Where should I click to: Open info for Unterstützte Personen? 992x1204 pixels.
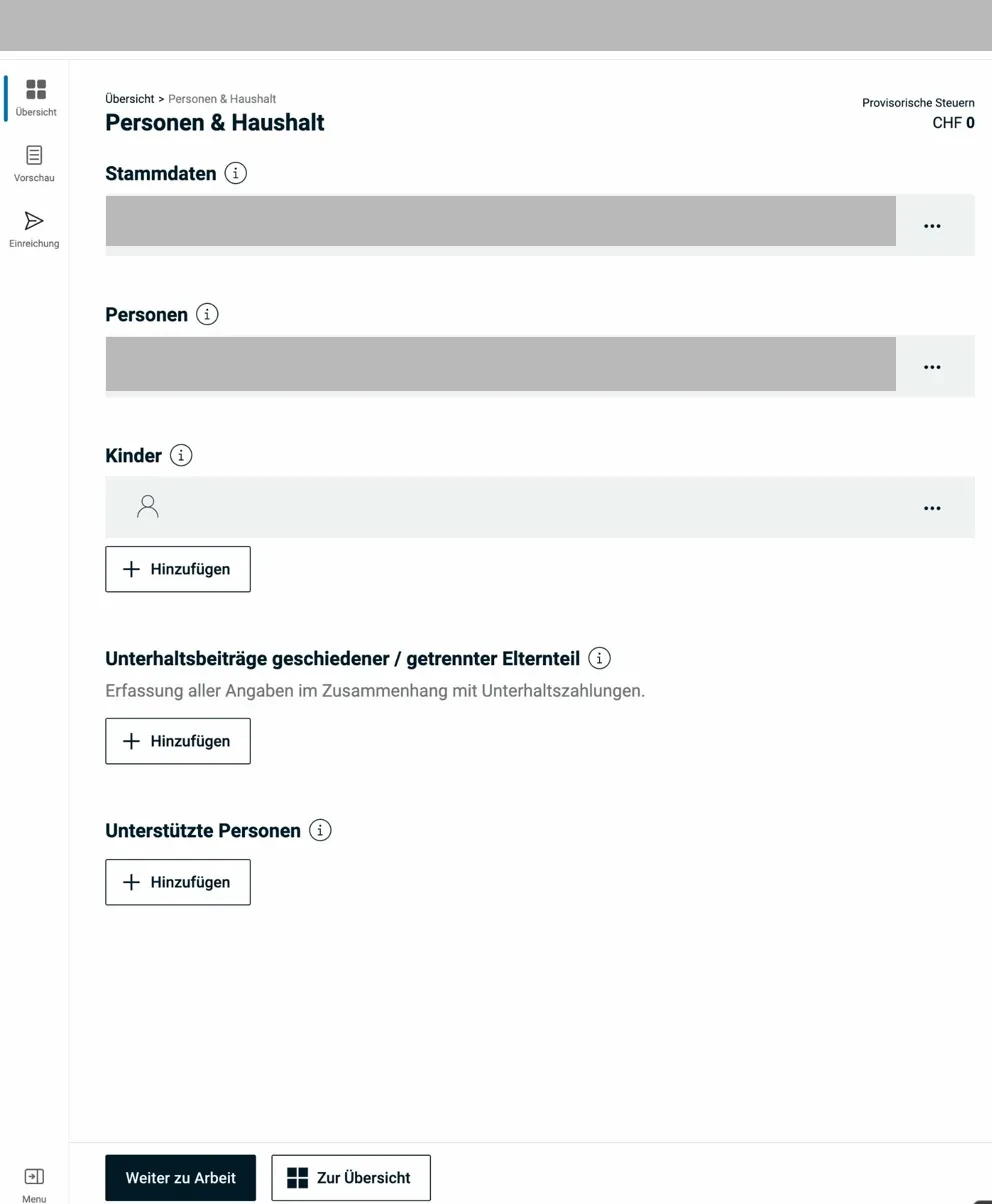(x=320, y=830)
